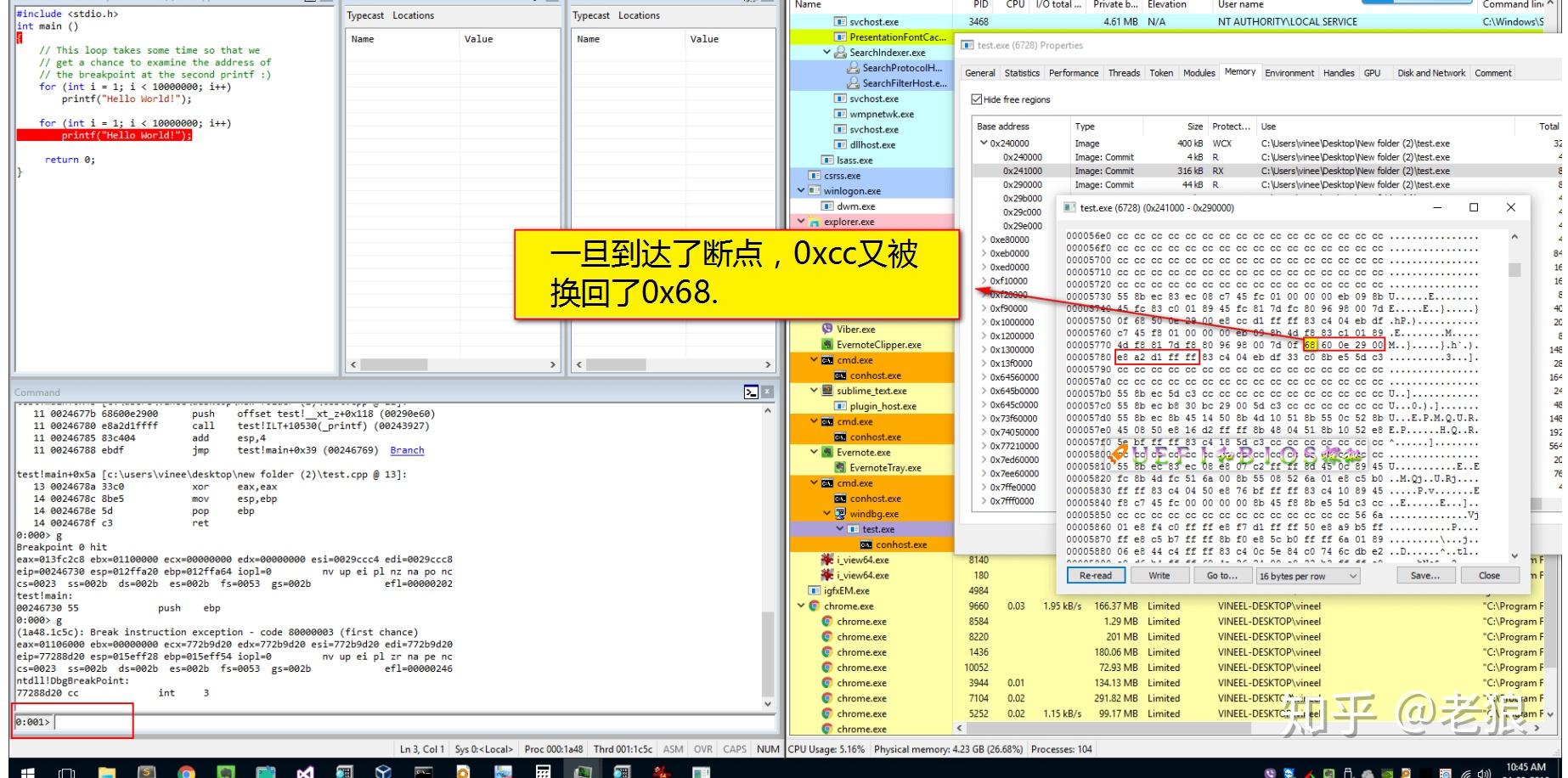Open the Handles tab in Properties
Viewport: 1568px width, 778px height.
(x=1339, y=73)
